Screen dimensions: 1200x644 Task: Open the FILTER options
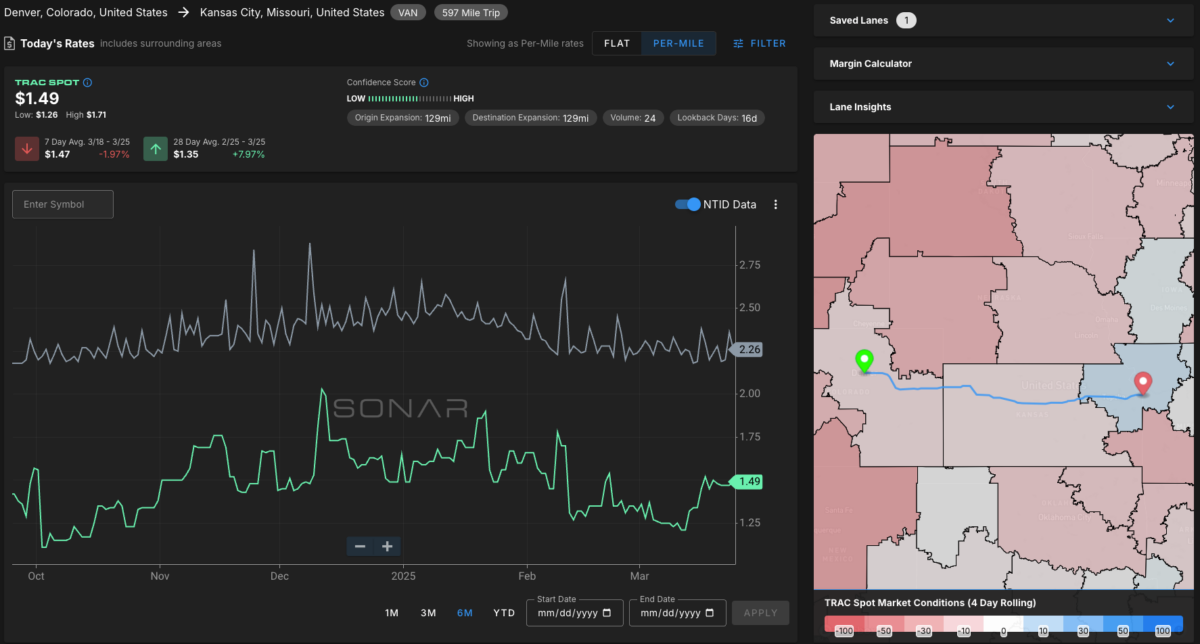click(x=759, y=44)
